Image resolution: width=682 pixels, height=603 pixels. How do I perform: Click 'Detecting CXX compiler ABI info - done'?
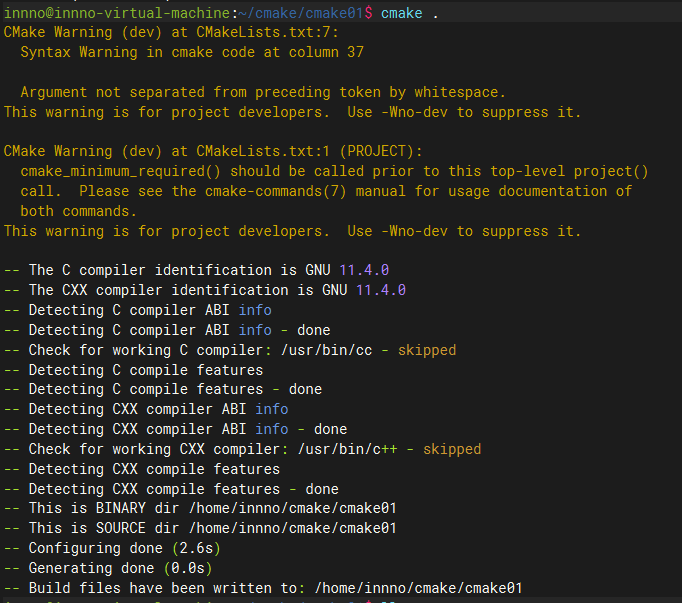pyautogui.click(x=175, y=429)
